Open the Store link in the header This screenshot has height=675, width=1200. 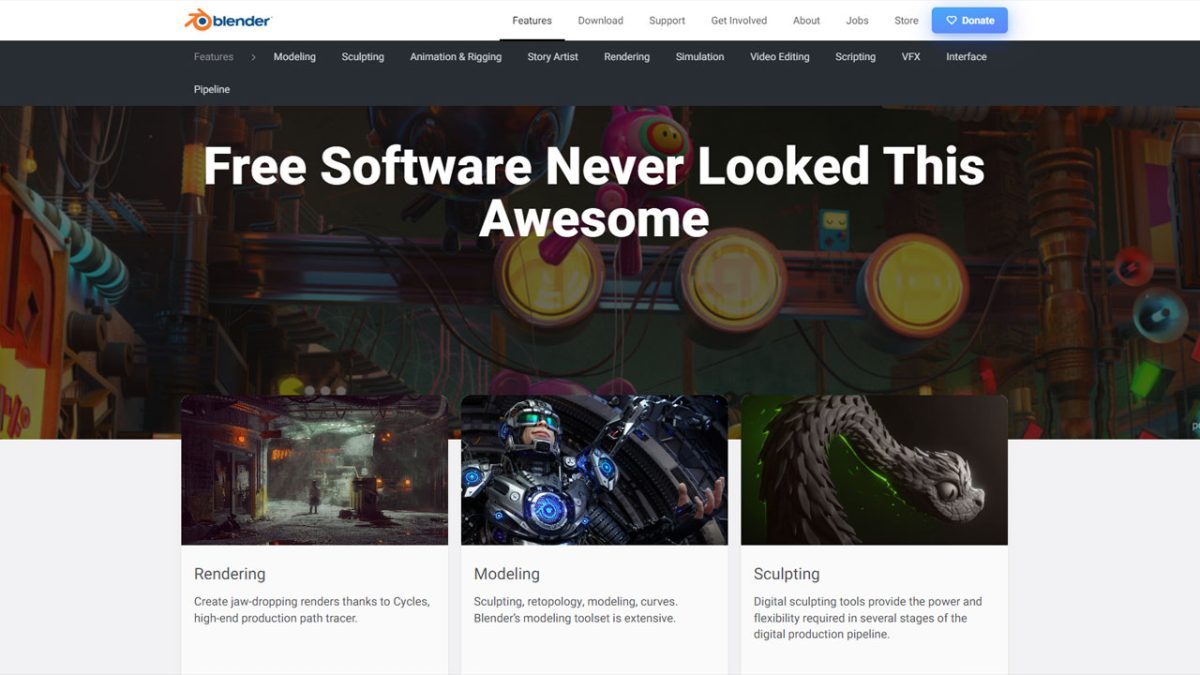coord(906,20)
